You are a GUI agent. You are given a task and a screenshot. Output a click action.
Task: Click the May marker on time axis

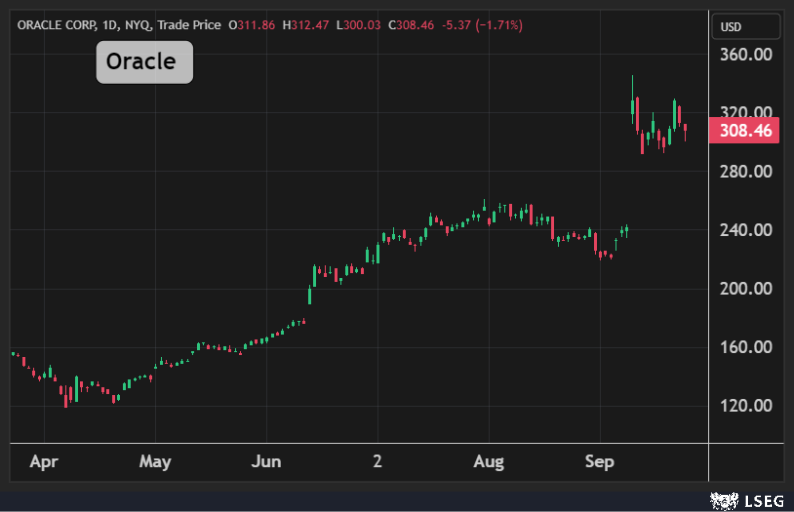(x=155, y=462)
